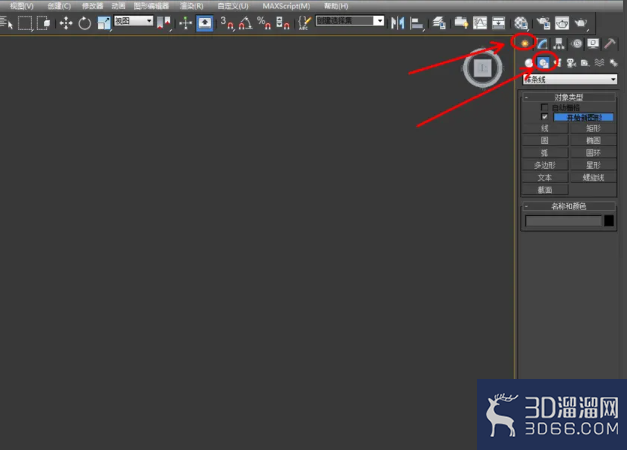Switch to the Utilities hammer tab

610,43
